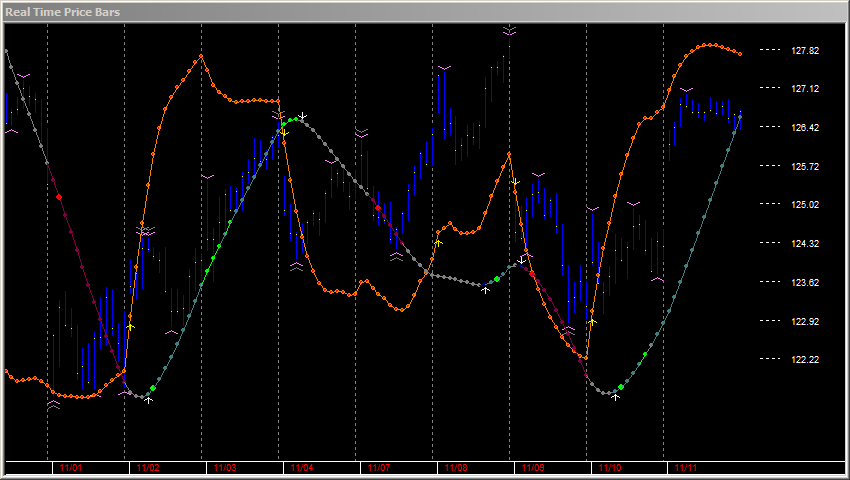Screen dimensions: 850x480
Task: Select the 11/04 date label
Action: point(302,468)
